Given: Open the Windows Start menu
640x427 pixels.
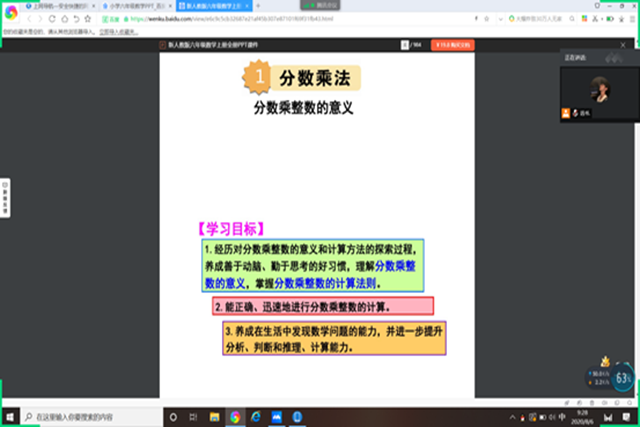Looking at the screenshot, I should tap(9, 416).
